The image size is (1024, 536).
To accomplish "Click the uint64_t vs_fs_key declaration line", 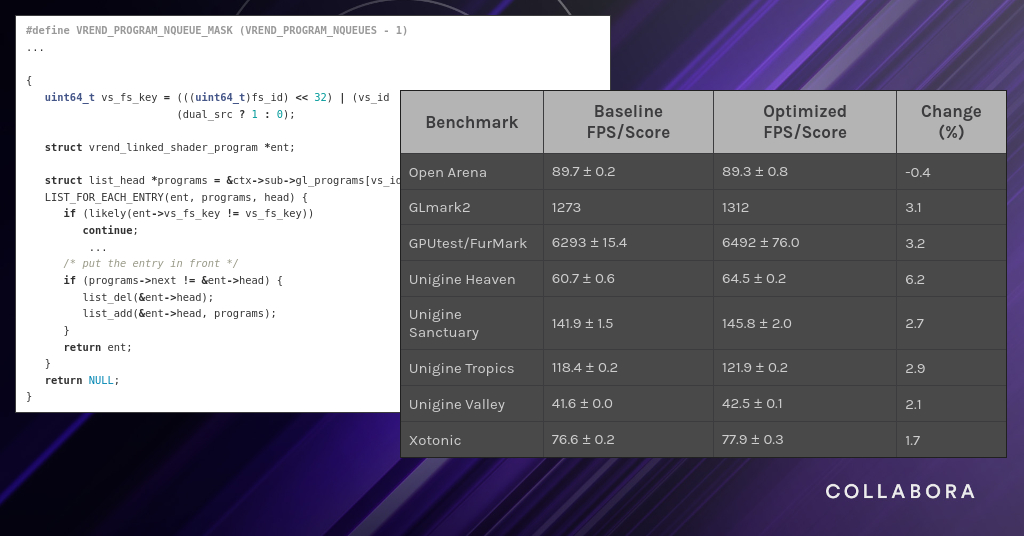I will click(x=217, y=97).
